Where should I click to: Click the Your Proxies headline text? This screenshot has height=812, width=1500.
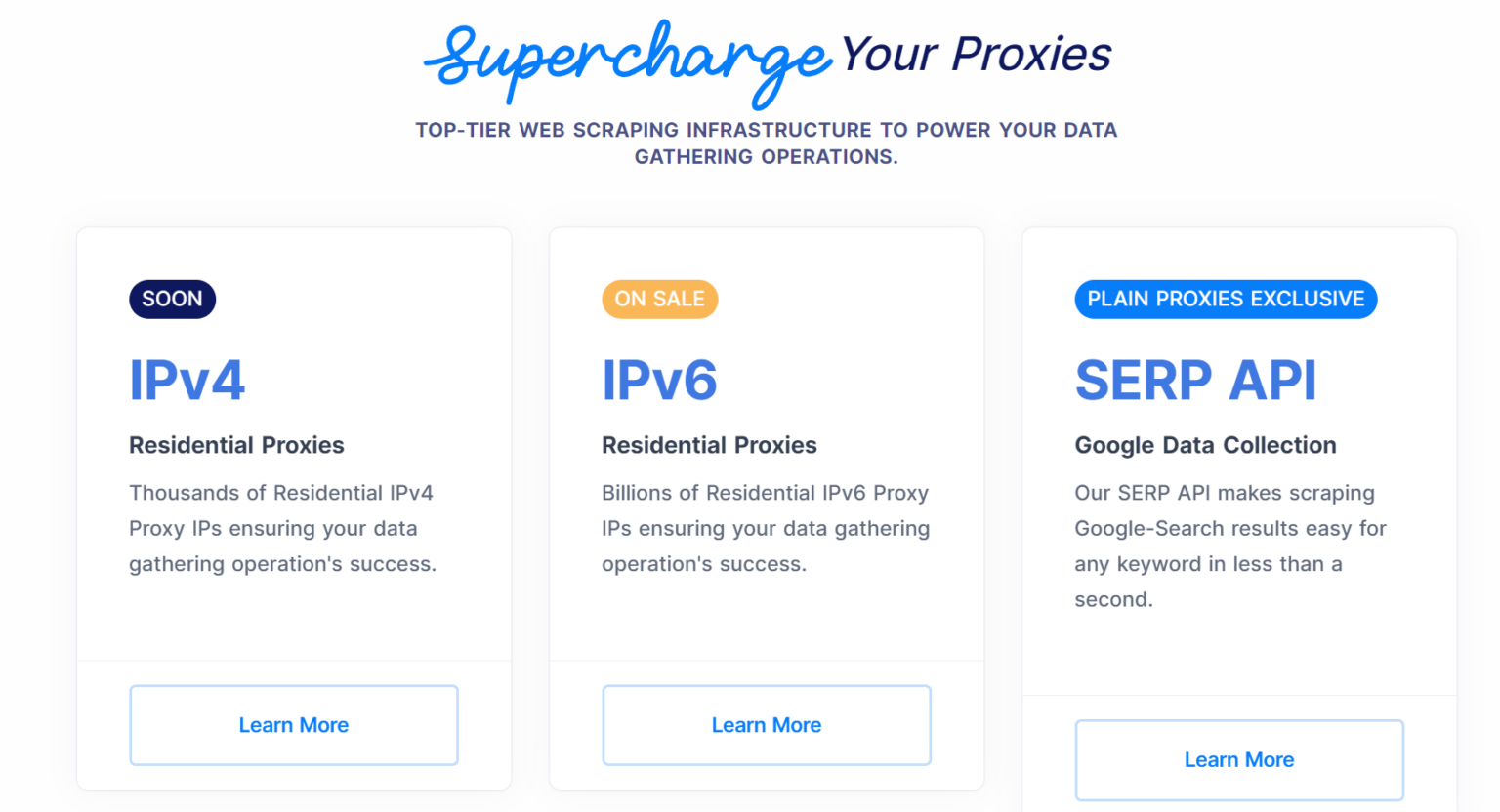tap(974, 54)
